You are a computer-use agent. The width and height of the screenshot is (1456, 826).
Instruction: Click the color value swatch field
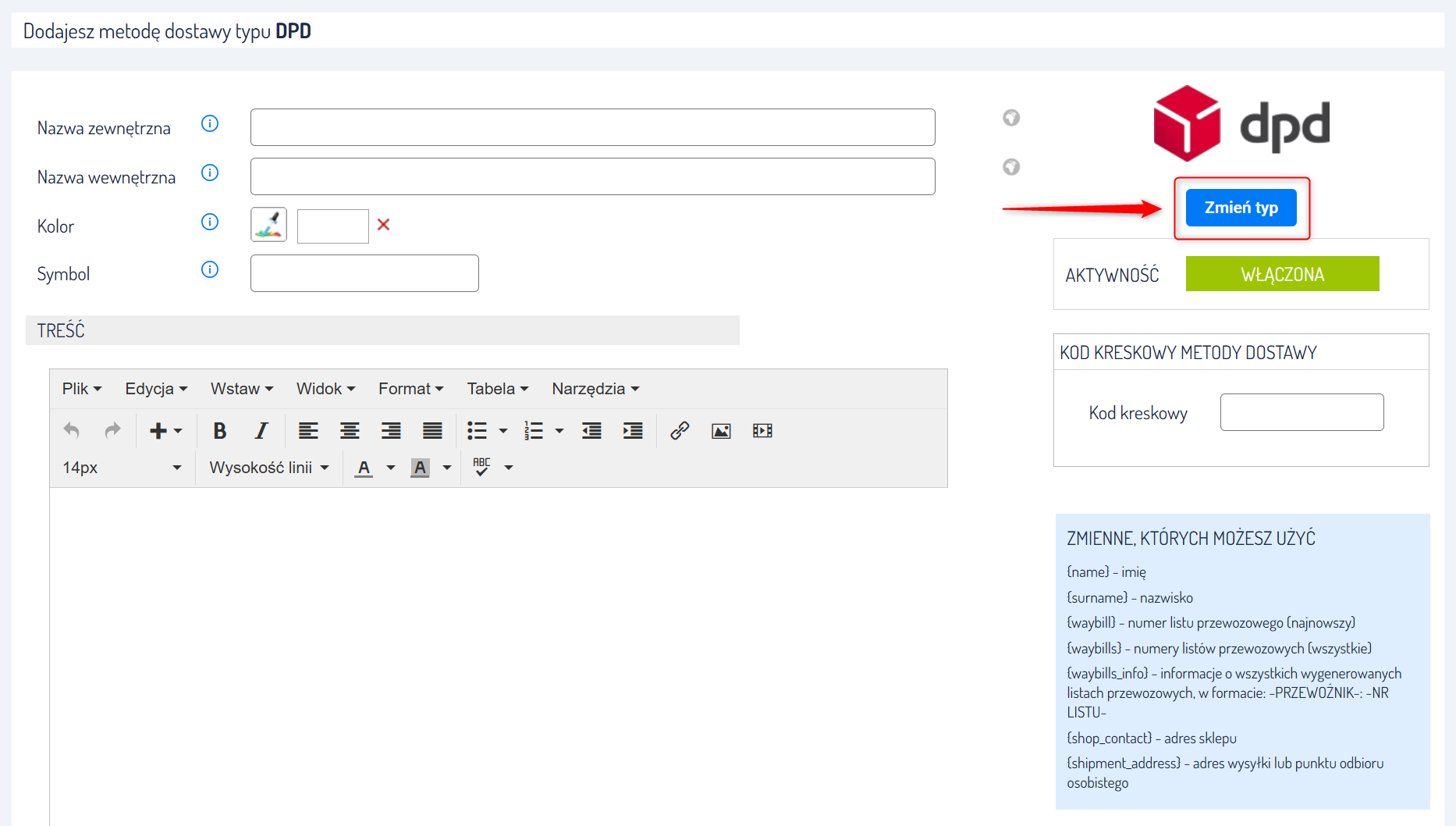point(332,226)
